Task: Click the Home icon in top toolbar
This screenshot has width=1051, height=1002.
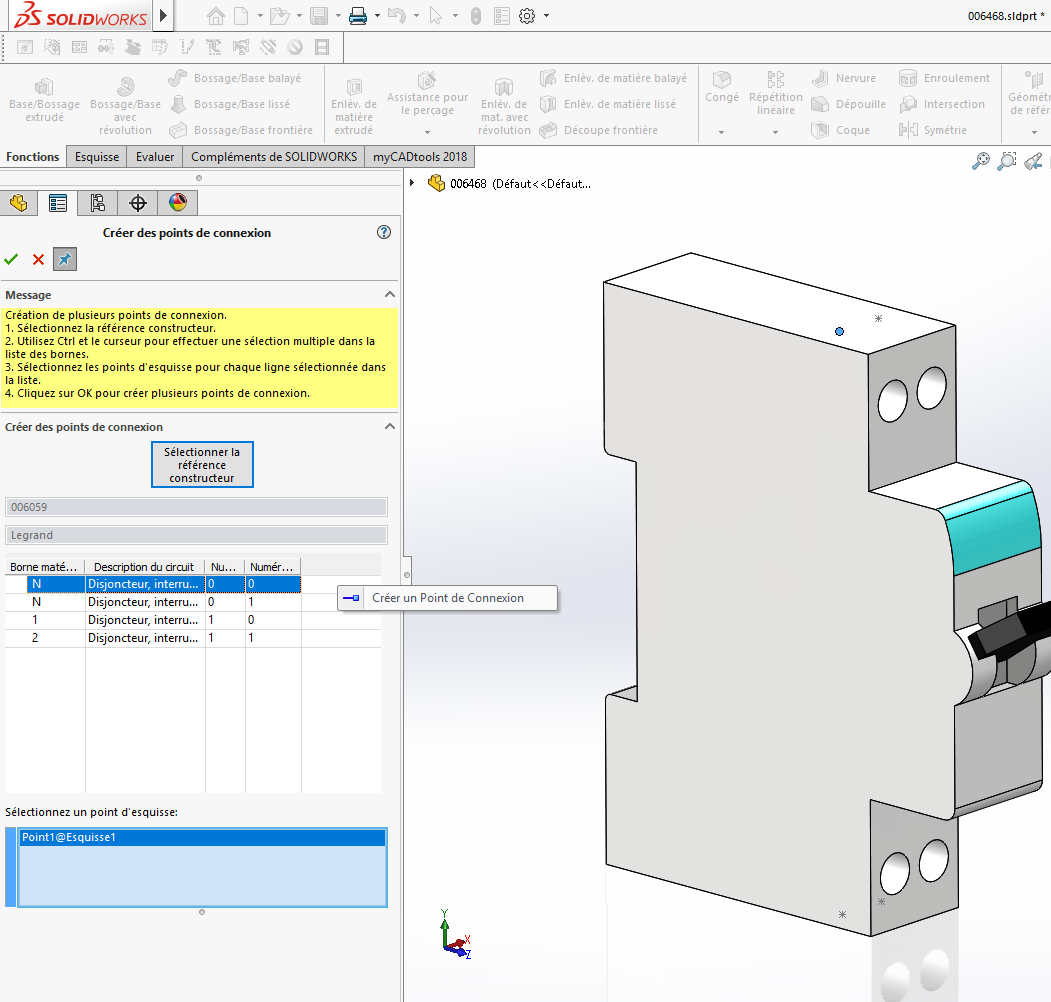Action: 215,15
